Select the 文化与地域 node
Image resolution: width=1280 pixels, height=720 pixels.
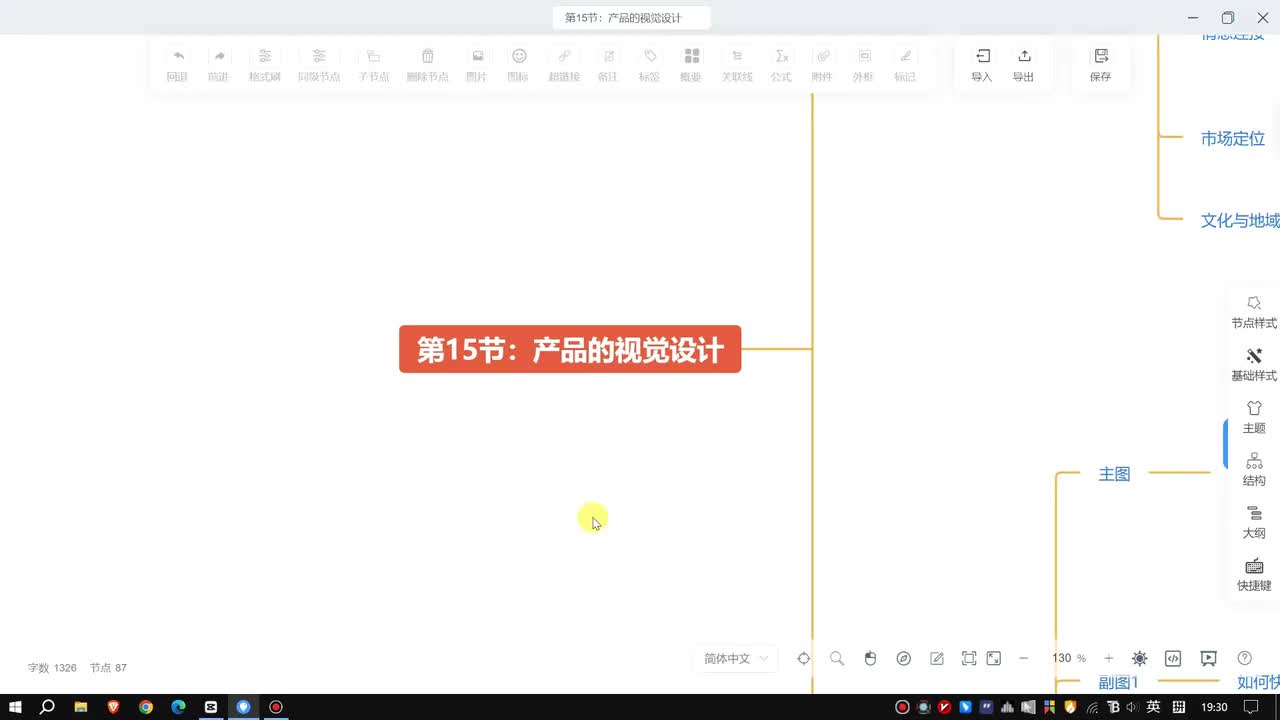click(1240, 221)
